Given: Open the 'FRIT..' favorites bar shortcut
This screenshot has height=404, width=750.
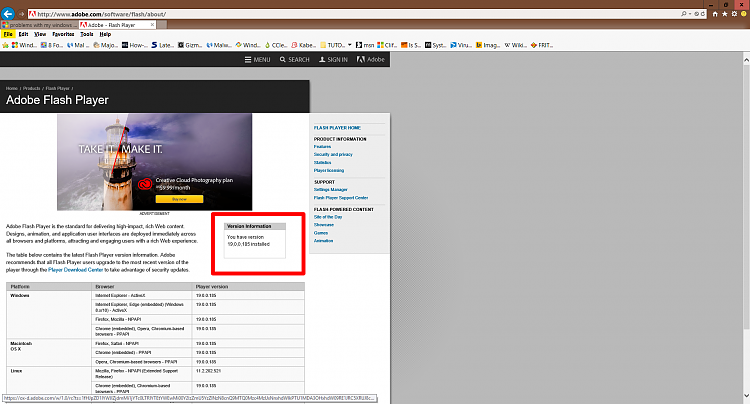Looking at the screenshot, I should click(x=542, y=45).
